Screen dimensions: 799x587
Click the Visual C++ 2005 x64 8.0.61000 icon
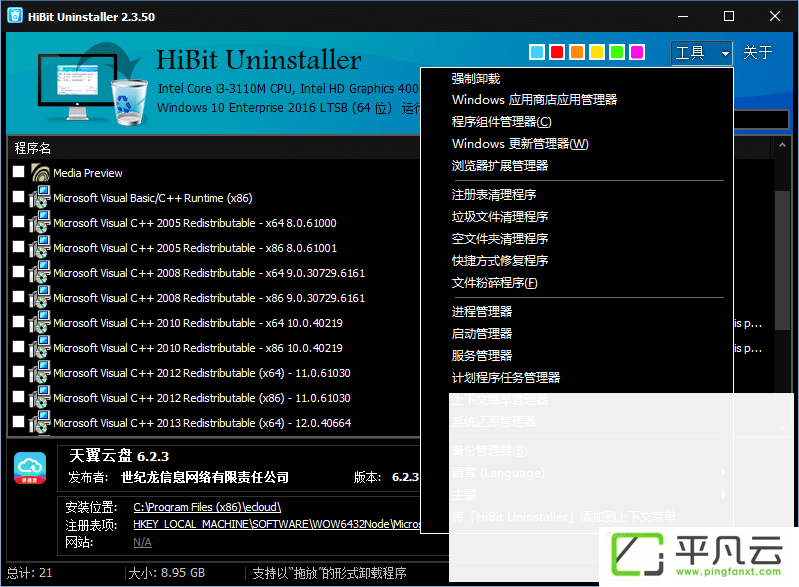coord(40,223)
